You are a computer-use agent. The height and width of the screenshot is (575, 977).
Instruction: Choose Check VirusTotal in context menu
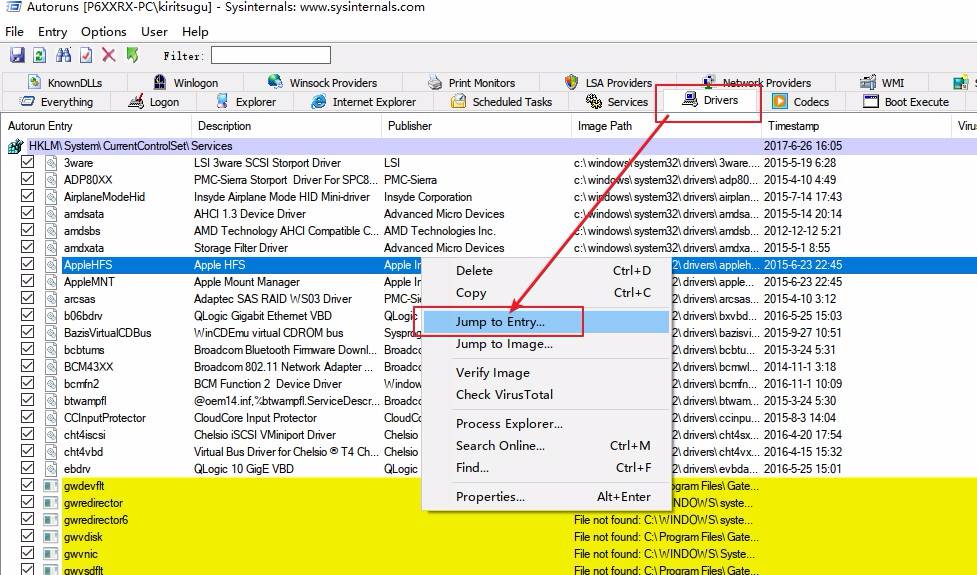(546, 394)
